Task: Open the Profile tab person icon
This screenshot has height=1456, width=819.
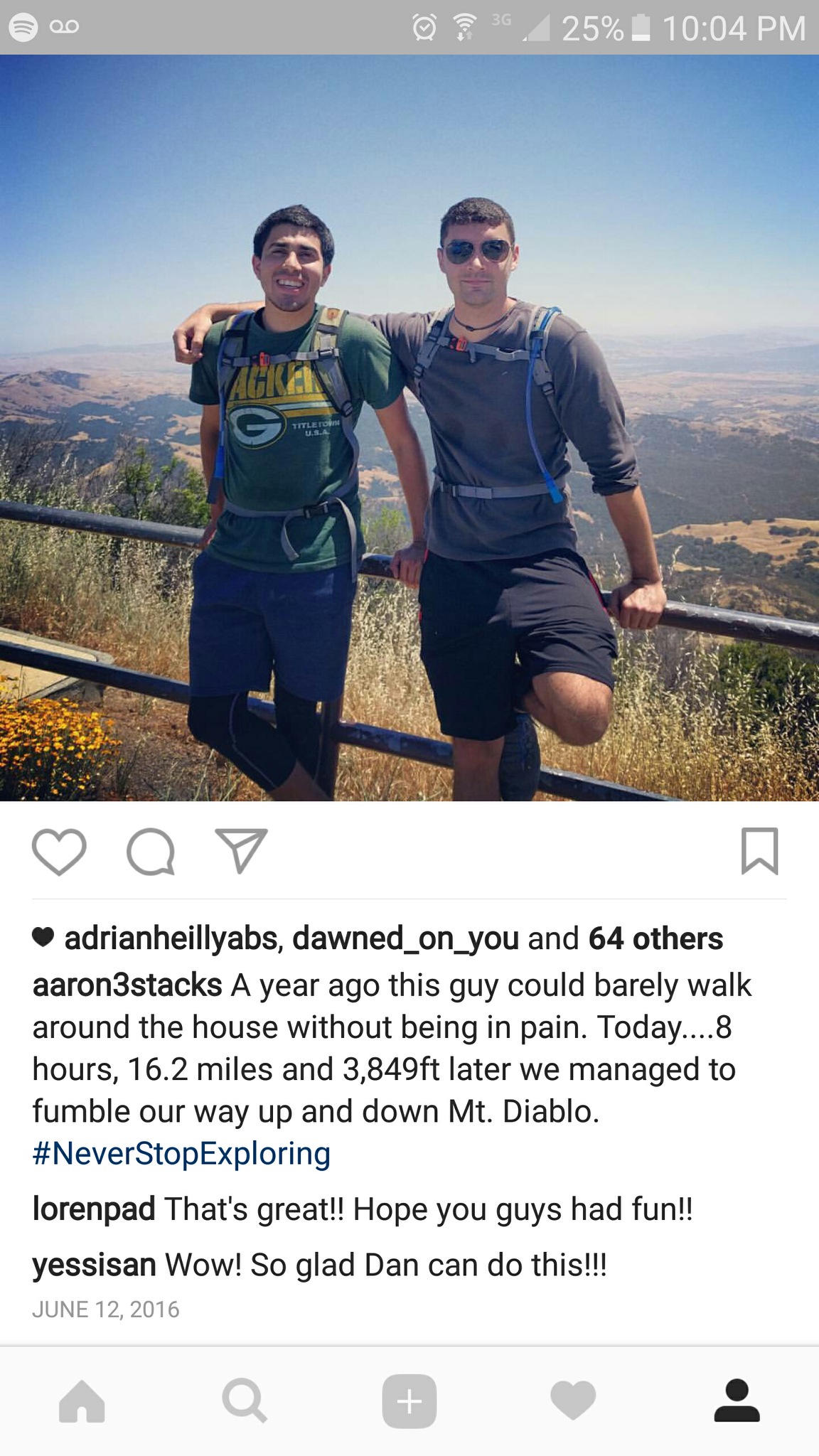Action: (737, 1401)
